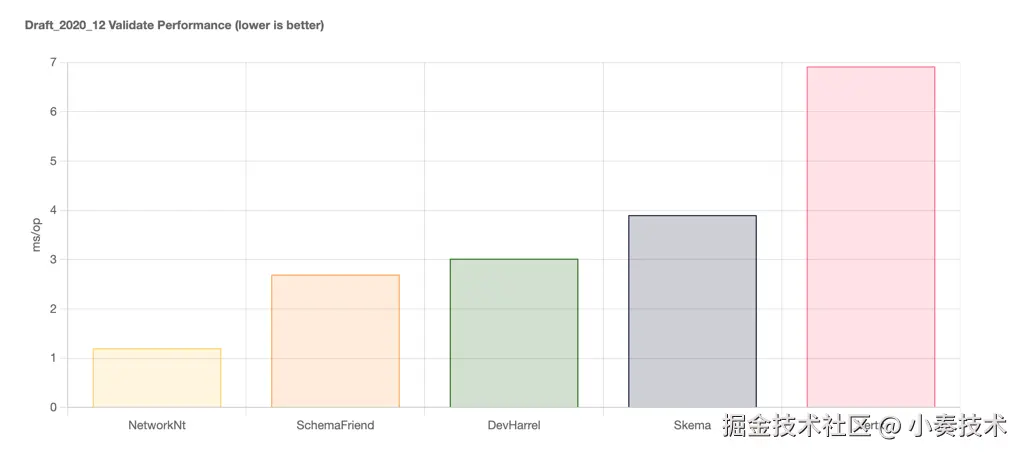Image resolution: width=1023 pixels, height=455 pixels.
Task: Click the ms/op y-axis label
Action: click(37, 235)
